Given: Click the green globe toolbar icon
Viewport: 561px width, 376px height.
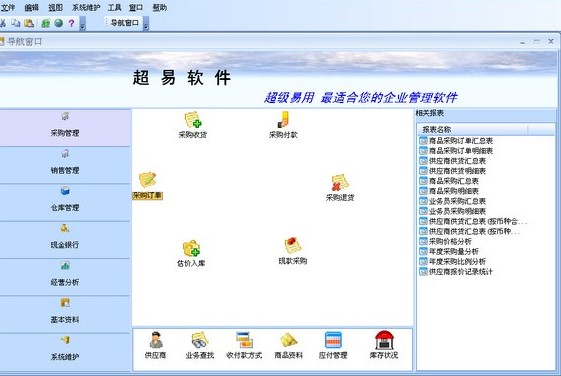Looking at the screenshot, I should [59, 23].
